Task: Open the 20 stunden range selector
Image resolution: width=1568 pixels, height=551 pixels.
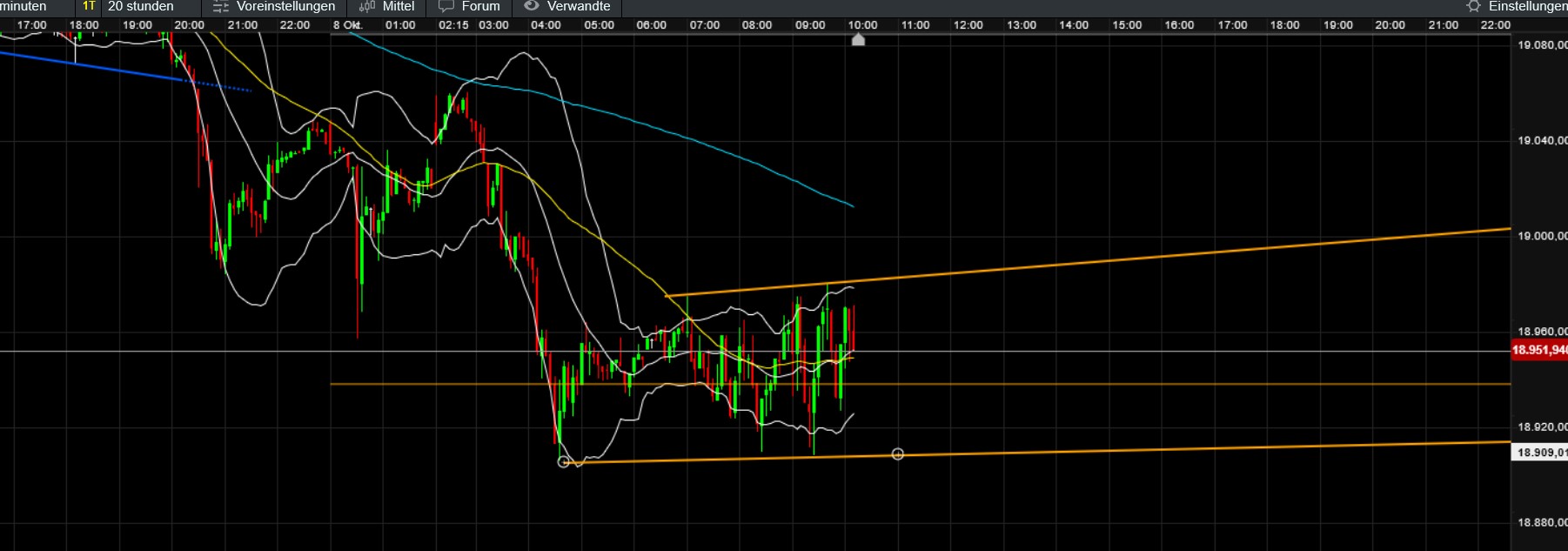Action: 141,6
